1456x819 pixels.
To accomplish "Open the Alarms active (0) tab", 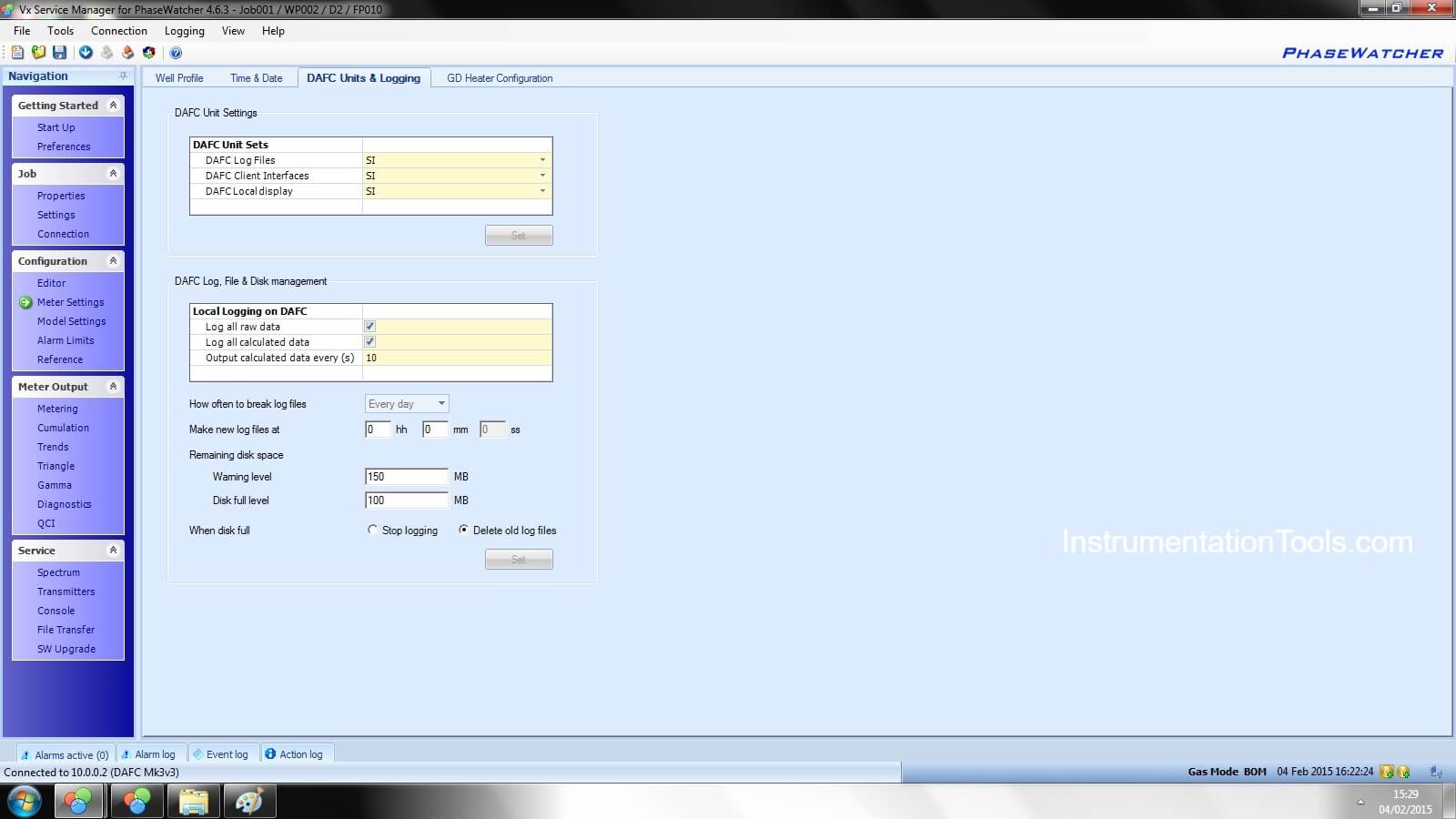I will pos(66,754).
